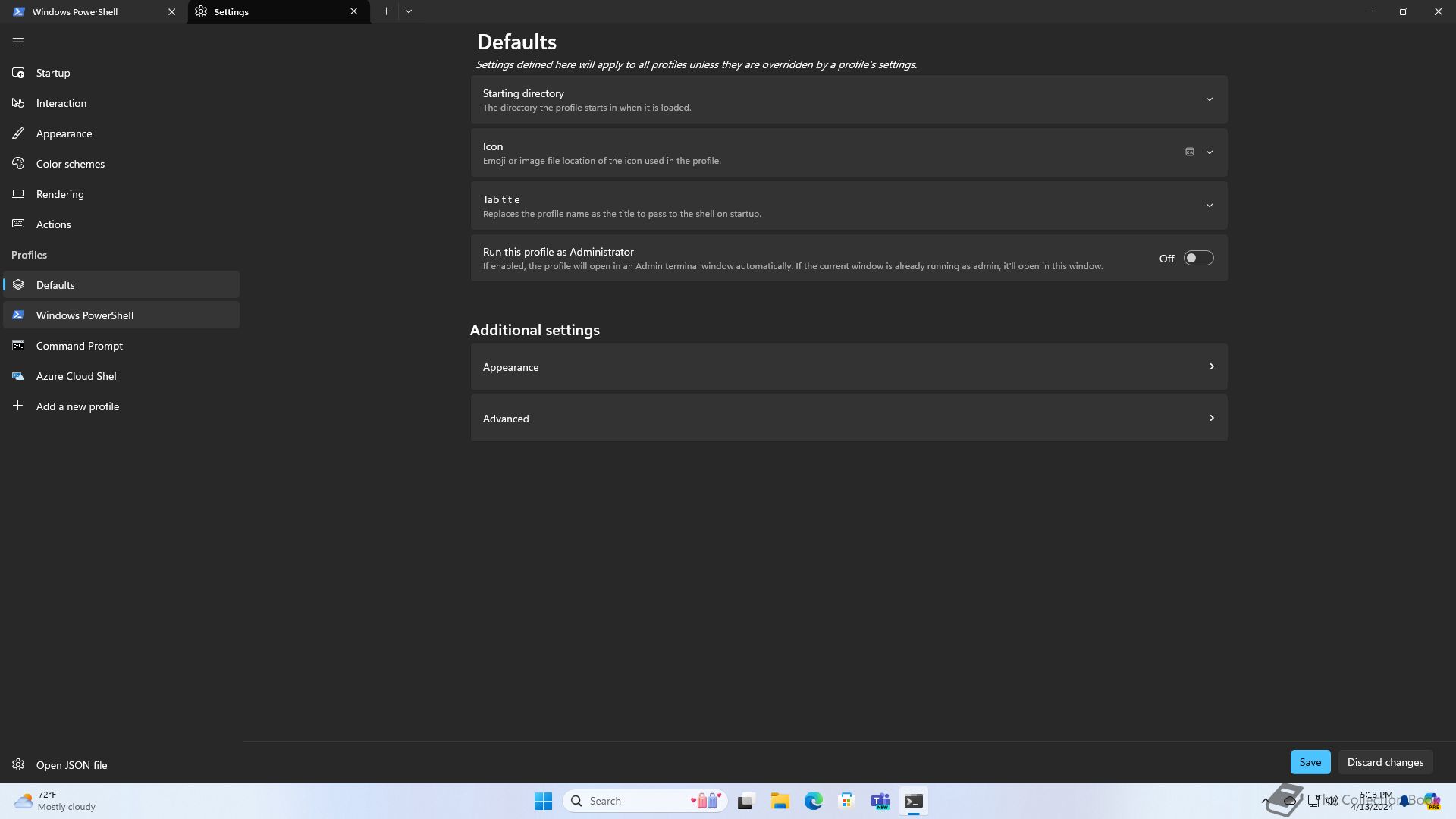Open the hamburger navigation menu
The height and width of the screenshot is (819, 1456).
pos(18,42)
